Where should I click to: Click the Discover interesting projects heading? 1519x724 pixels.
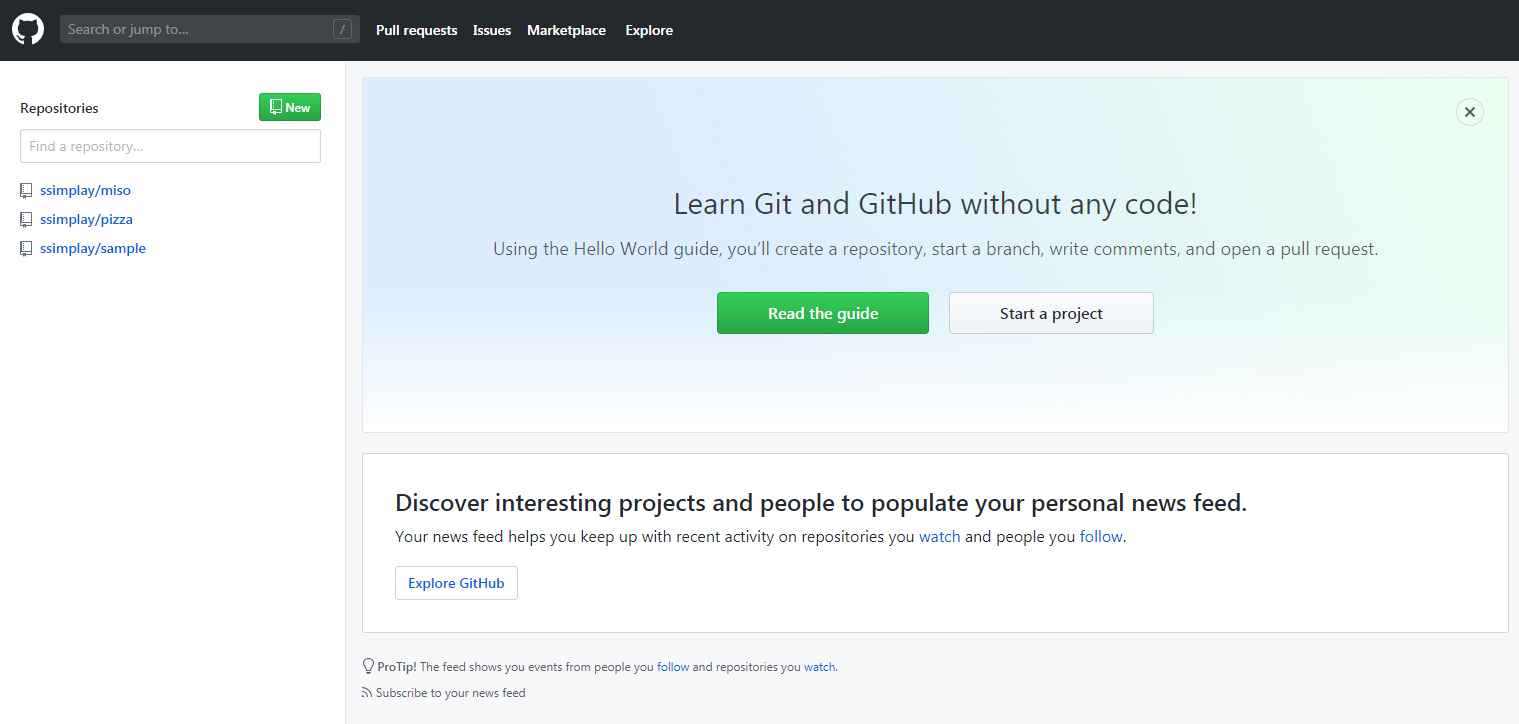coord(821,502)
